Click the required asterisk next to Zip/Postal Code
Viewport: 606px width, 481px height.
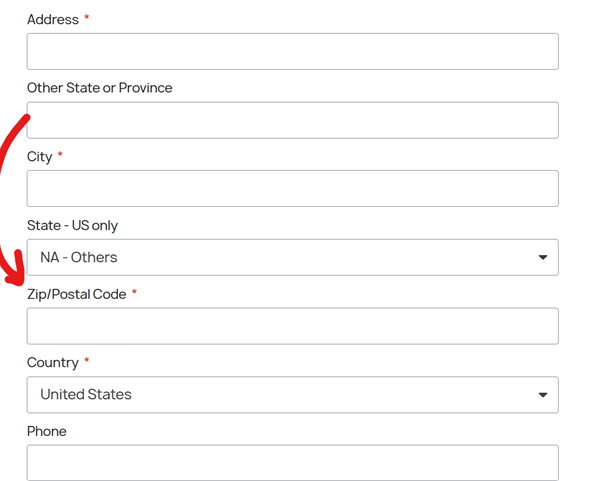[x=135, y=294]
